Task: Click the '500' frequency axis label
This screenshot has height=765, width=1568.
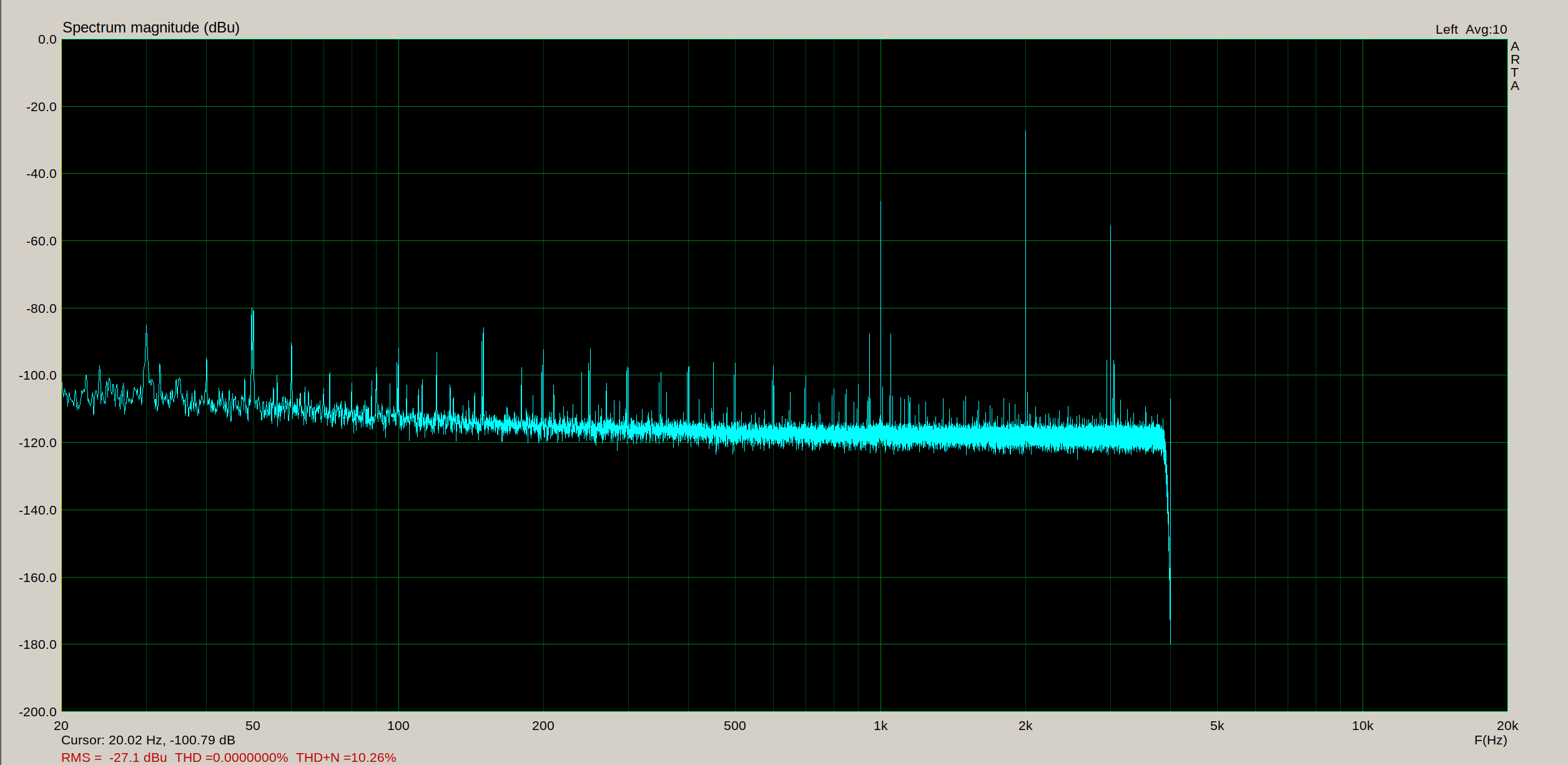Action: point(735,726)
